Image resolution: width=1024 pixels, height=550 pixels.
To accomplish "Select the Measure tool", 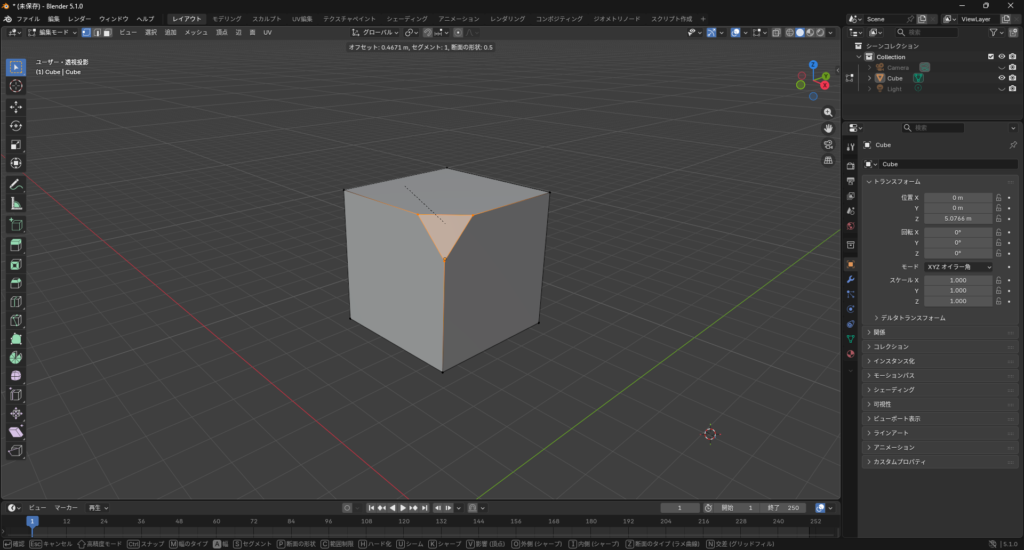I will [16, 204].
